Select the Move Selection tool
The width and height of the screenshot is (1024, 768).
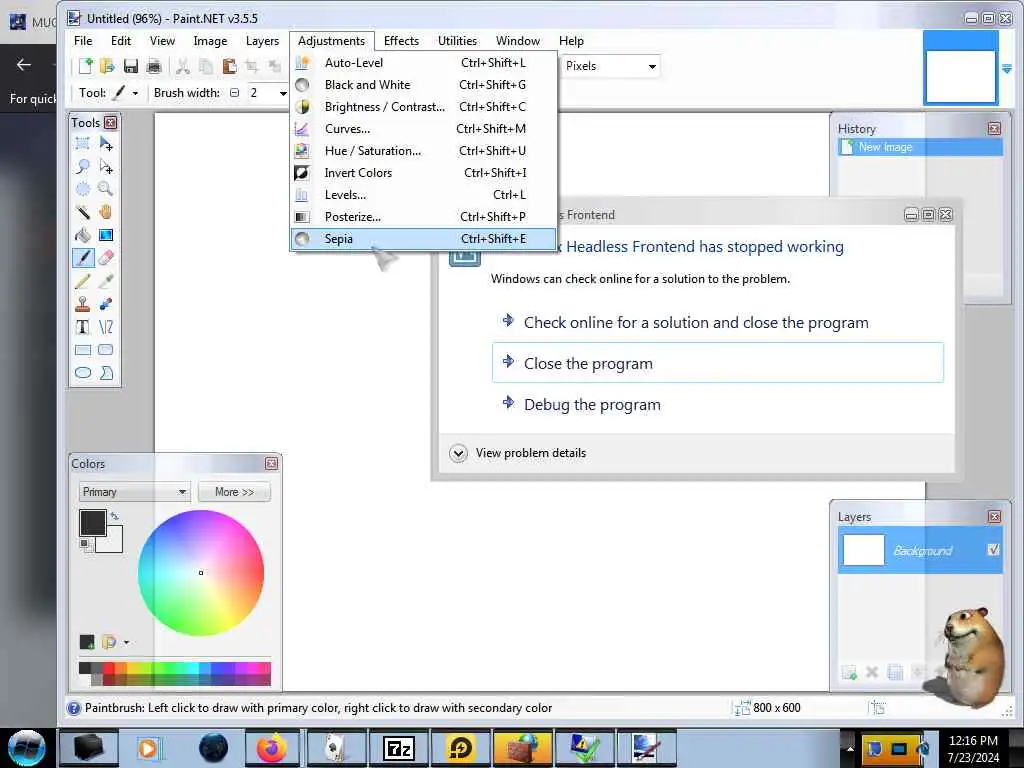point(106,167)
